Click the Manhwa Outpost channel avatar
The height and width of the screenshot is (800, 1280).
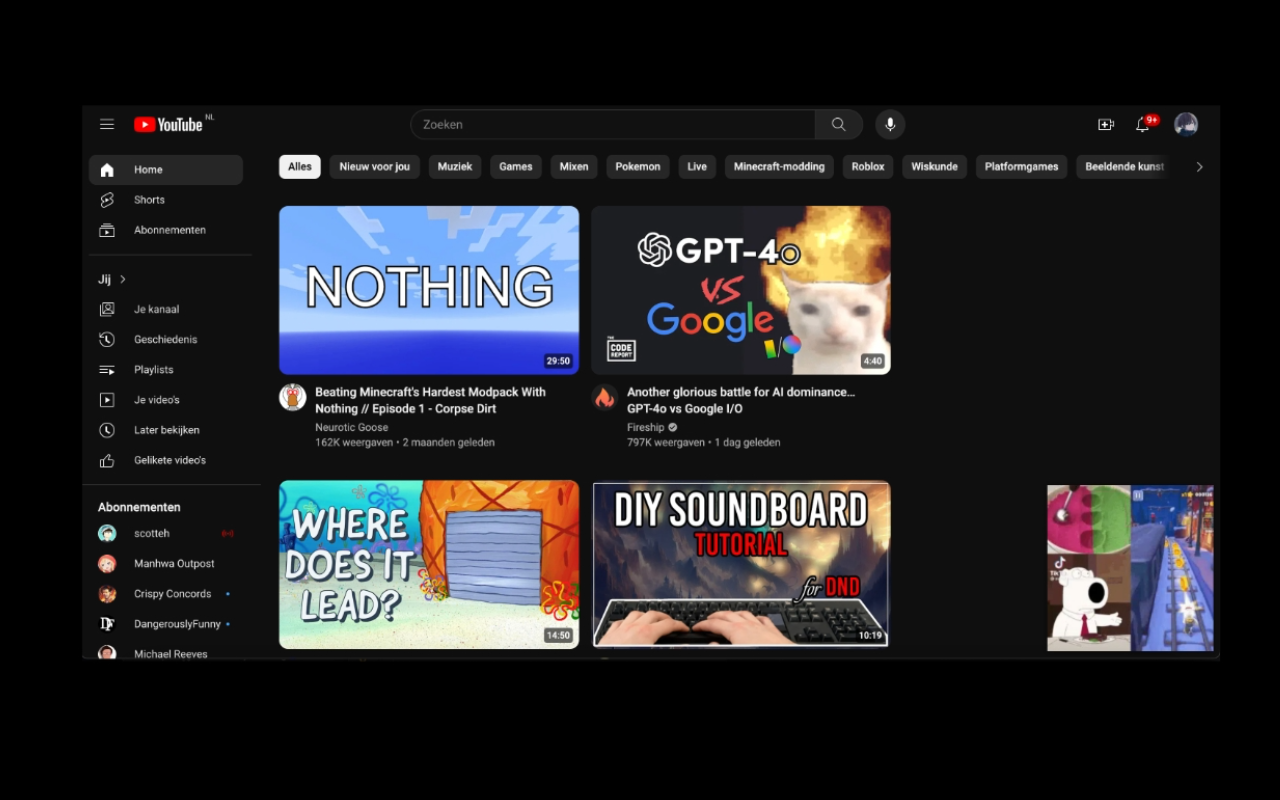[x=107, y=564]
